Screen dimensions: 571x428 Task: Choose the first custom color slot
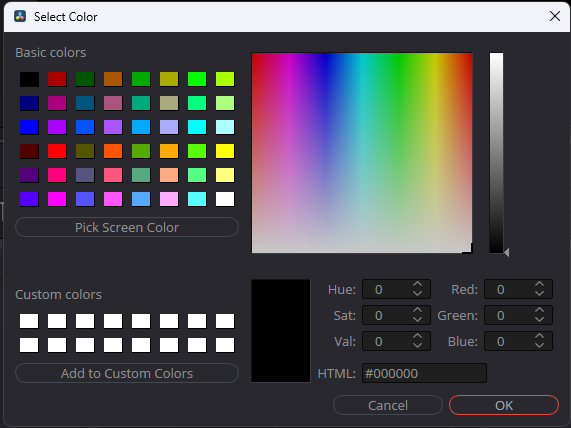click(29, 321)
